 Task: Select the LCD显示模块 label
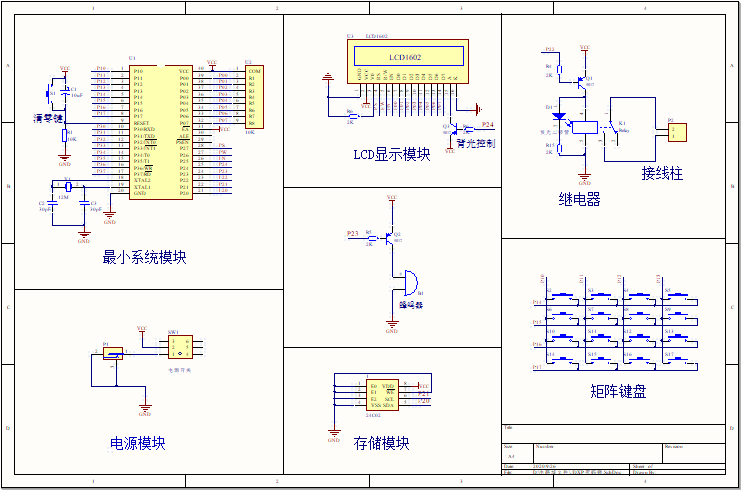(392, 154)
